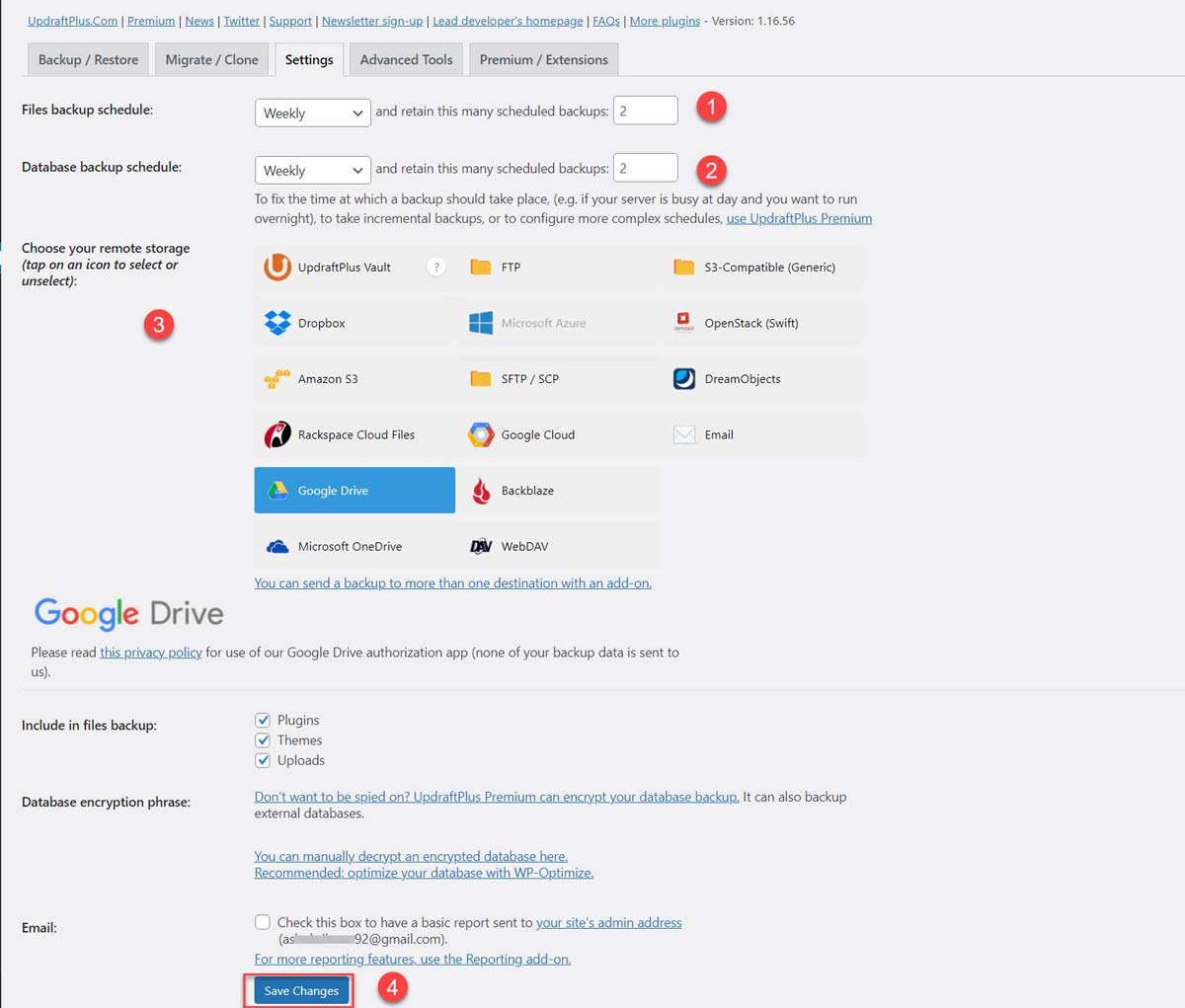
Task: Open Lead developer's homepage link
Action: (508, 21)
